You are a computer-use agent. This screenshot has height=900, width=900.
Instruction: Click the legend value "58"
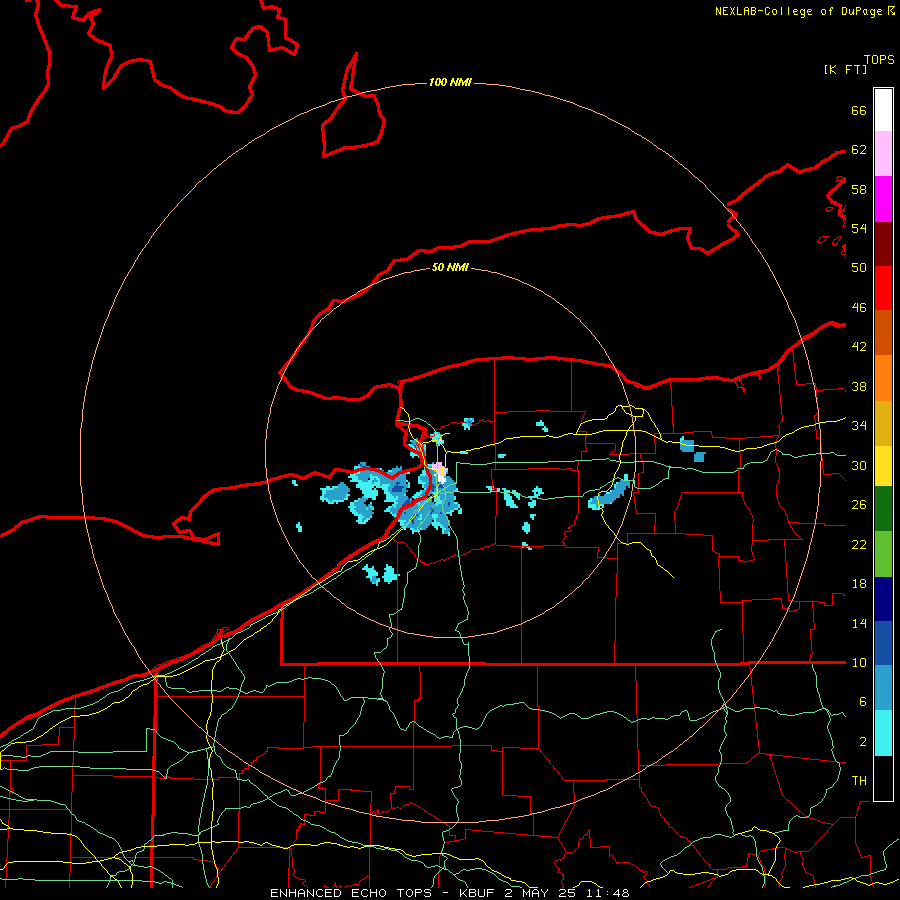click(859, 189)
